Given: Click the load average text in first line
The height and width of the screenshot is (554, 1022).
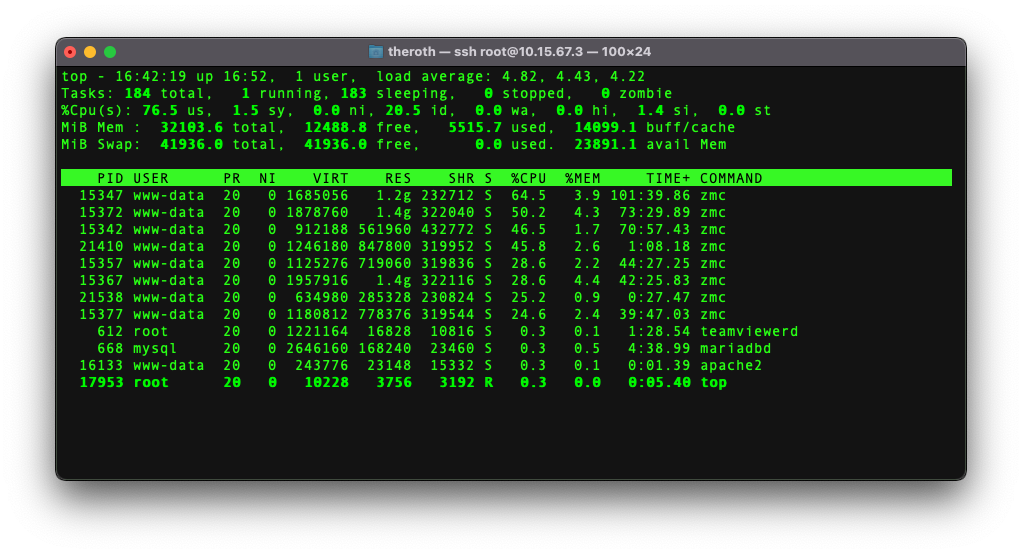Looking at the screenshot, I should 510,76.
